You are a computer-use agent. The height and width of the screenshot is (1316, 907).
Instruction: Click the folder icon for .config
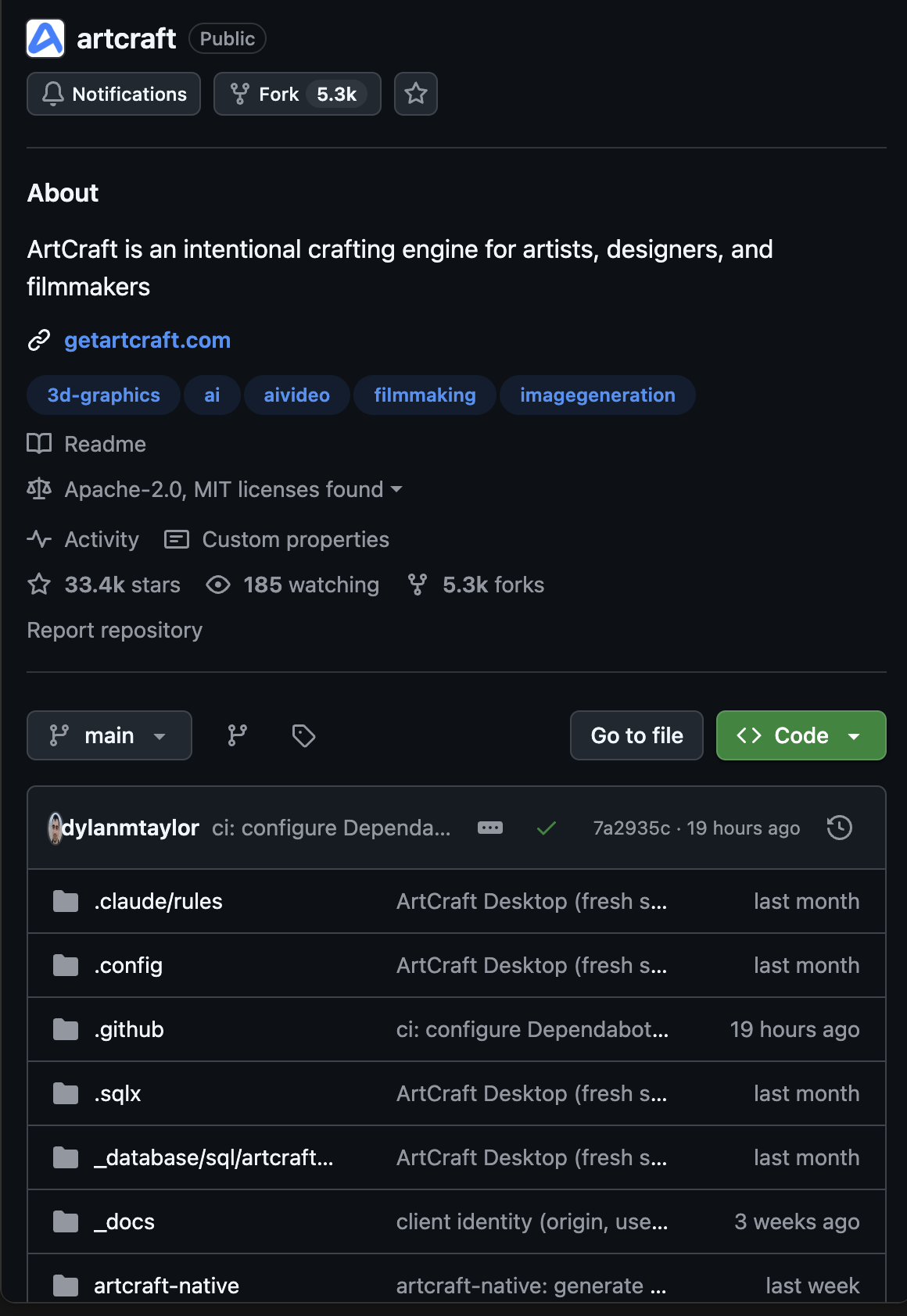[x=66, y=965]
